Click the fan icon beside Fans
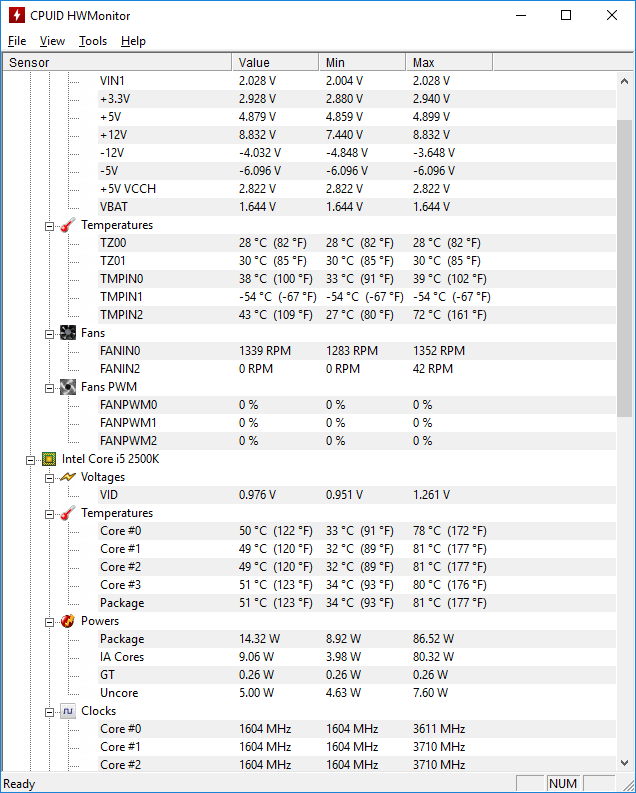Screen dimensions: 636x793 68,333
